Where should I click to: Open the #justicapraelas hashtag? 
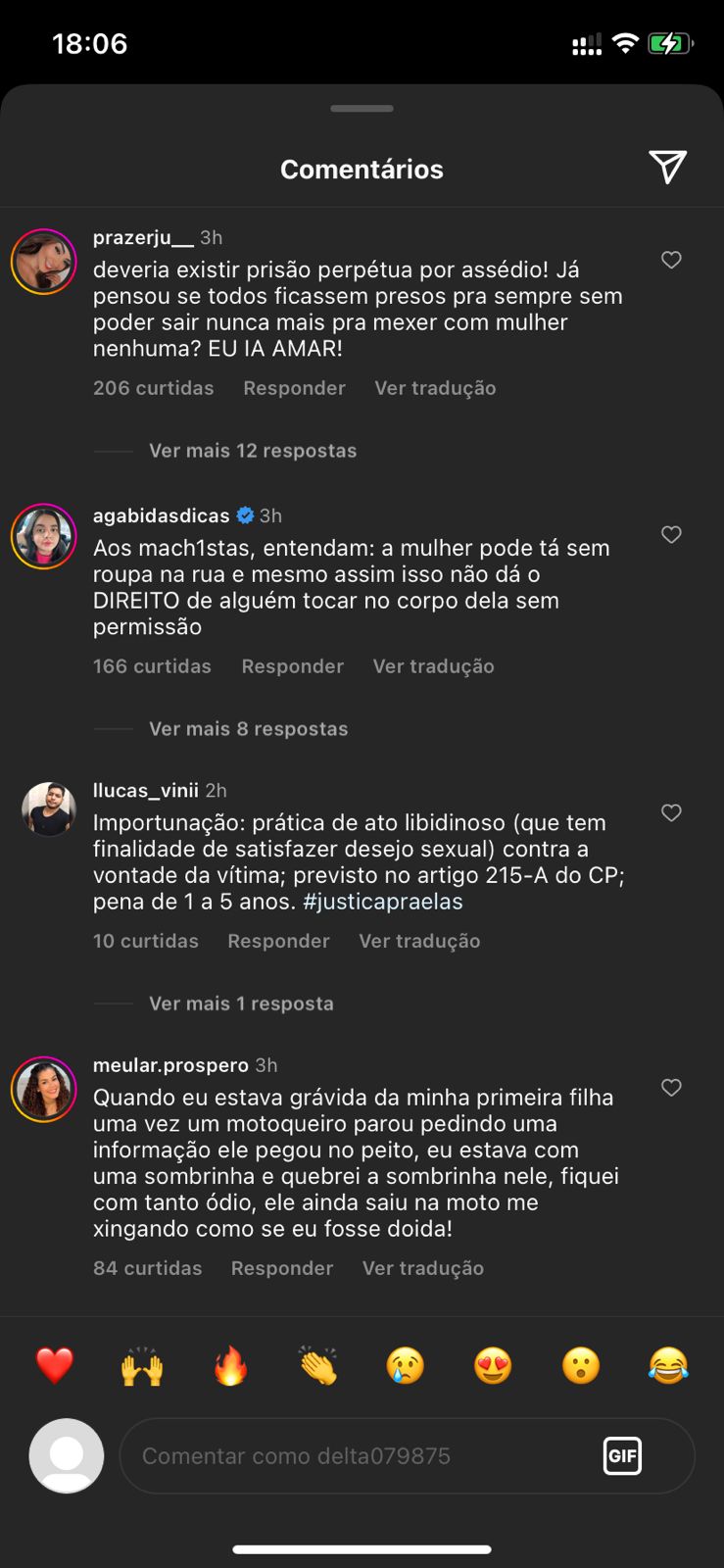coord(383,902)
